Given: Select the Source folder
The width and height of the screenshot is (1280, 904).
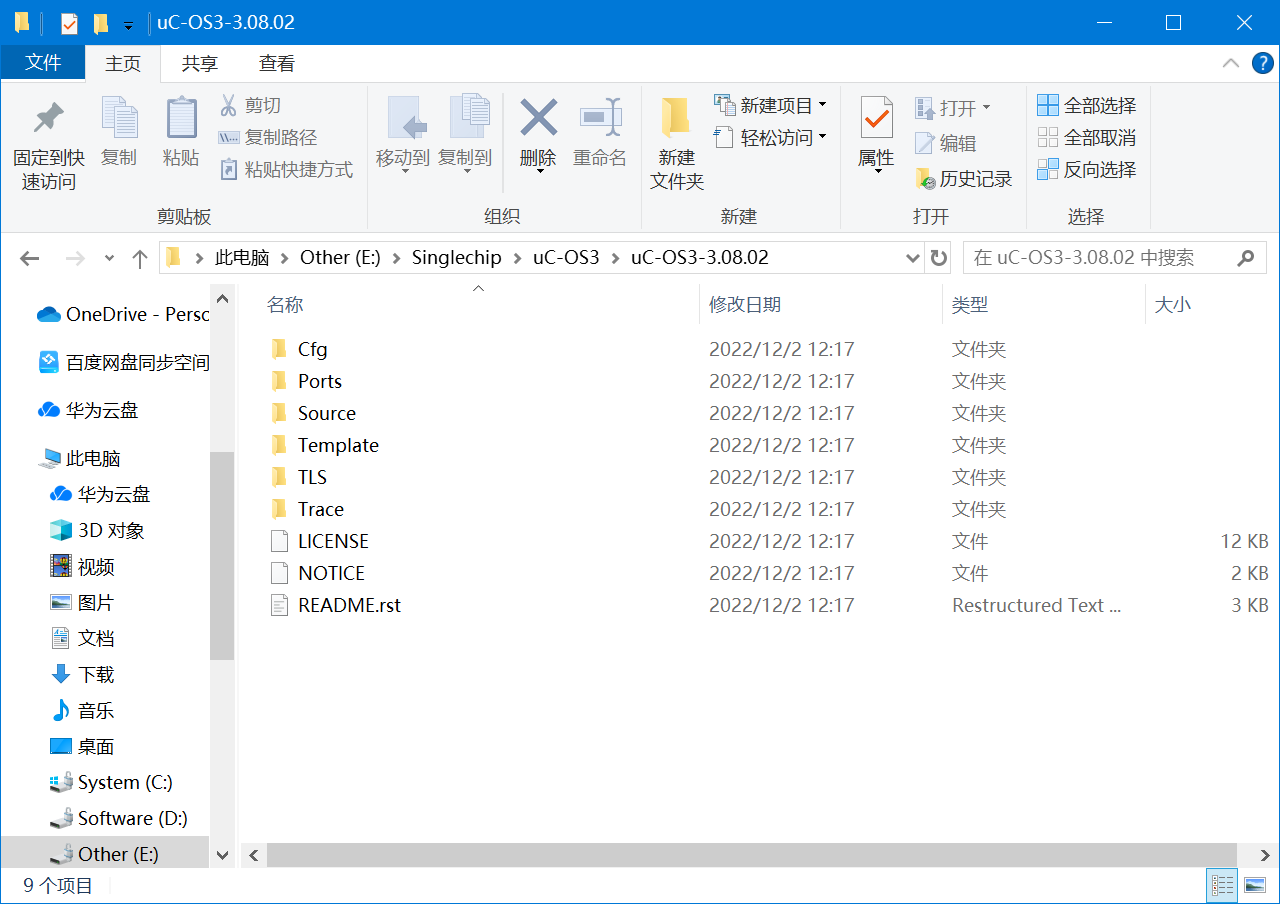Looking at the screenshot, I should point(312,413).
